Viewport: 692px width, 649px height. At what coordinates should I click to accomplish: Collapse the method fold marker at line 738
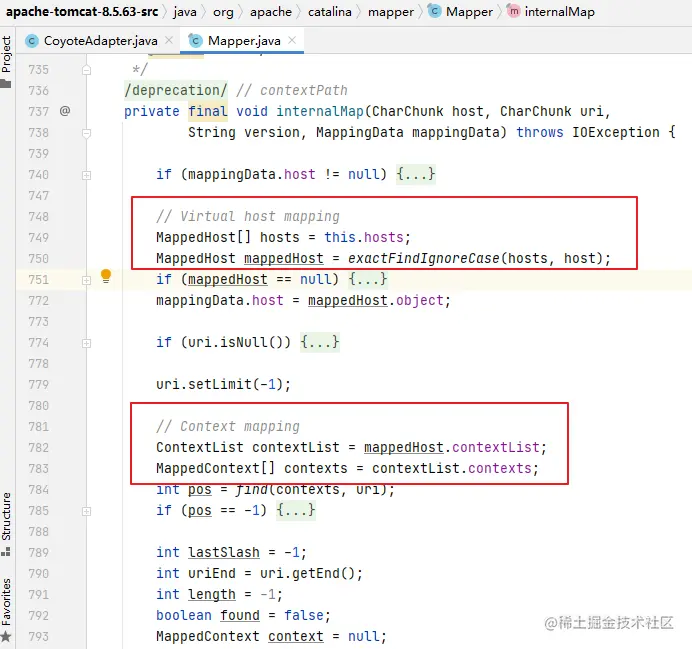(86, 133)
